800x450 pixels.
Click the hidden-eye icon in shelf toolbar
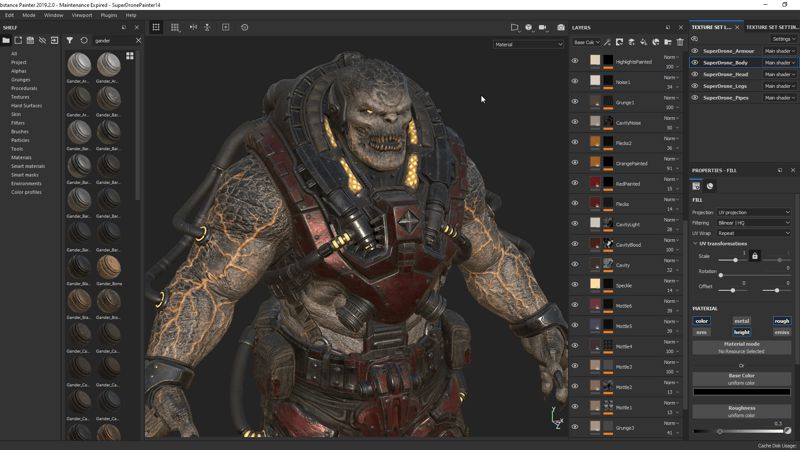42,40
